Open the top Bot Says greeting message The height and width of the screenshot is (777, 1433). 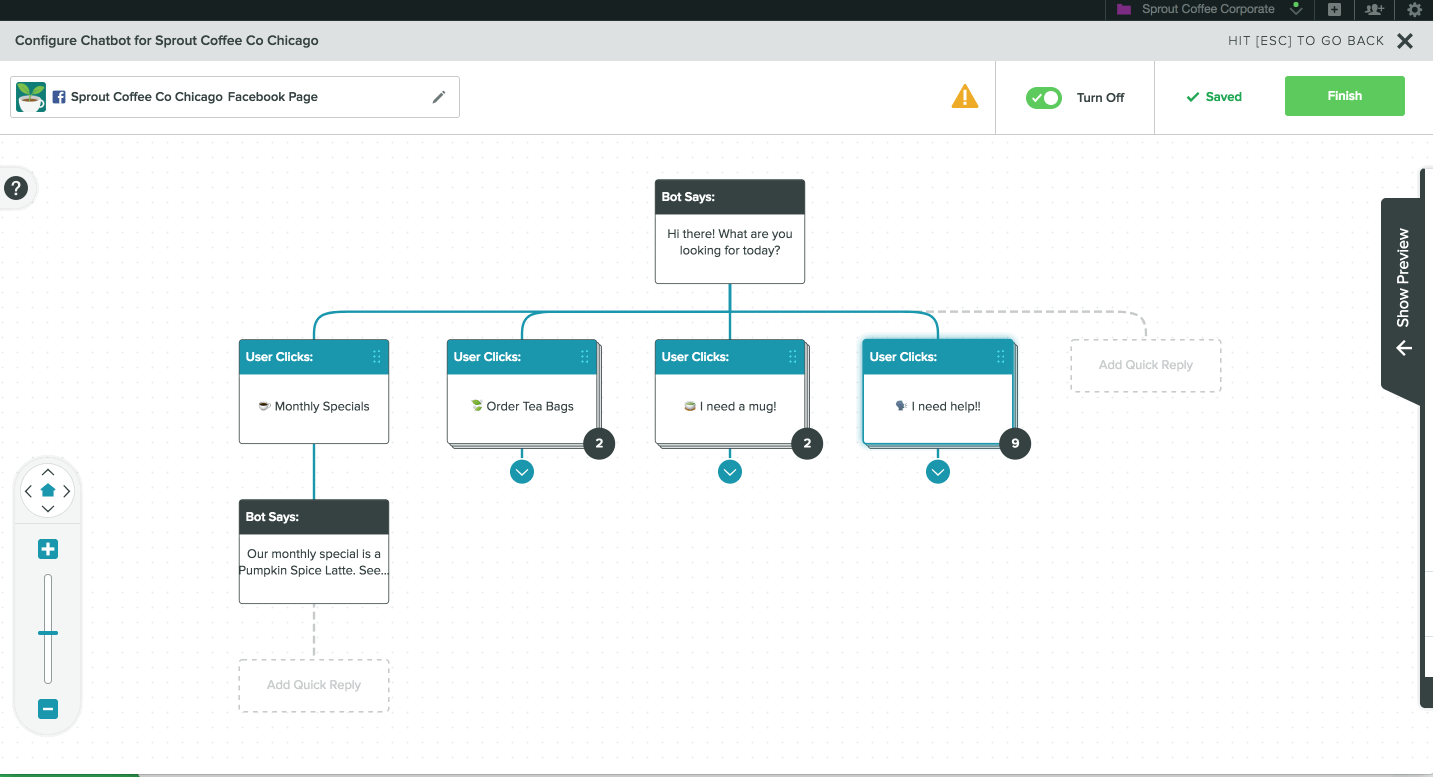tap(730, 232)
